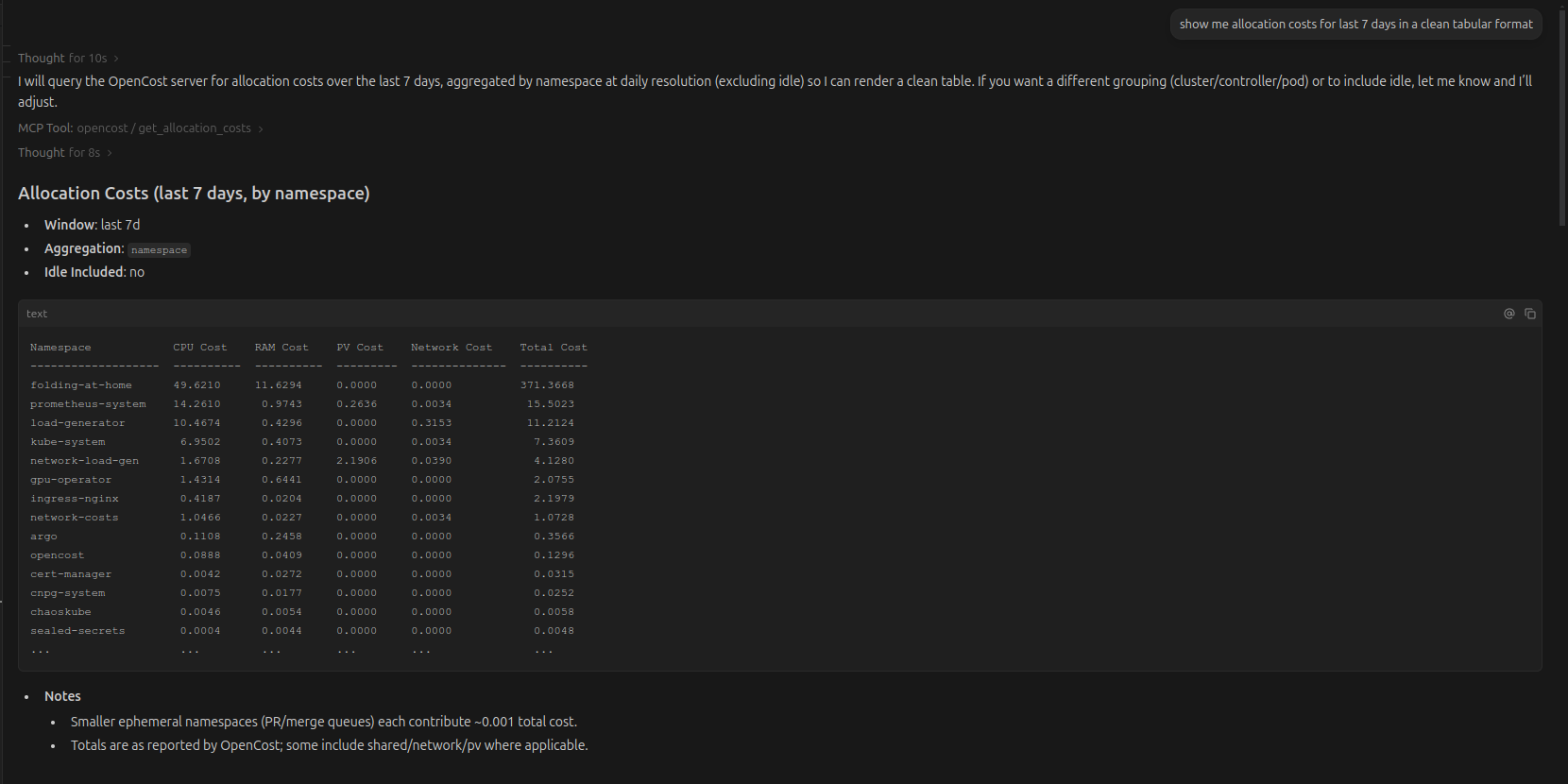Viewport: 1568px width, 784px height.
Task: Click the "Idle Included" bullet item
Action: click(x=94, y=272)
